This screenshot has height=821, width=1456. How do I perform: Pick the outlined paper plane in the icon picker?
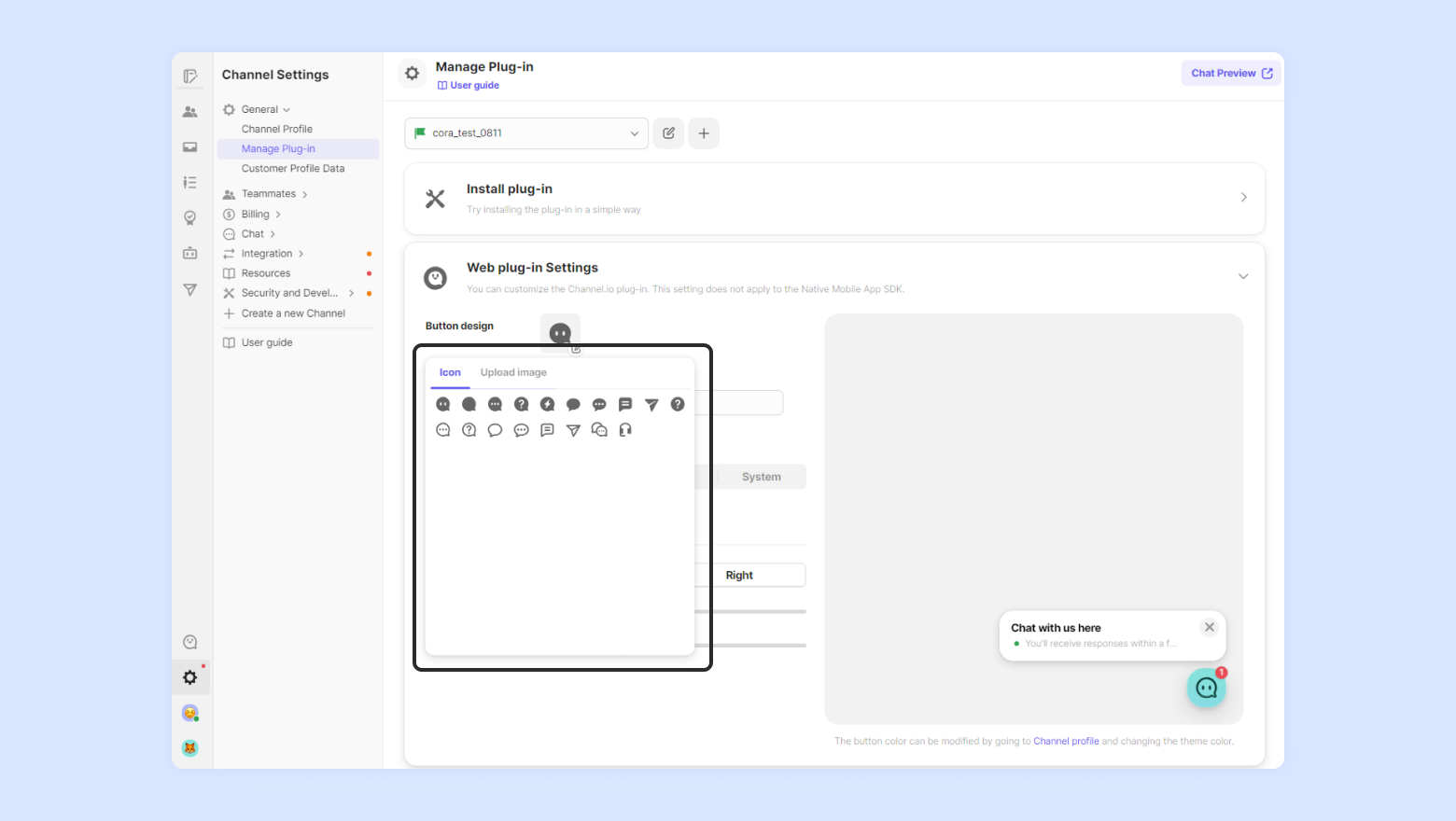pyautogui.click(x=574, y=430)
